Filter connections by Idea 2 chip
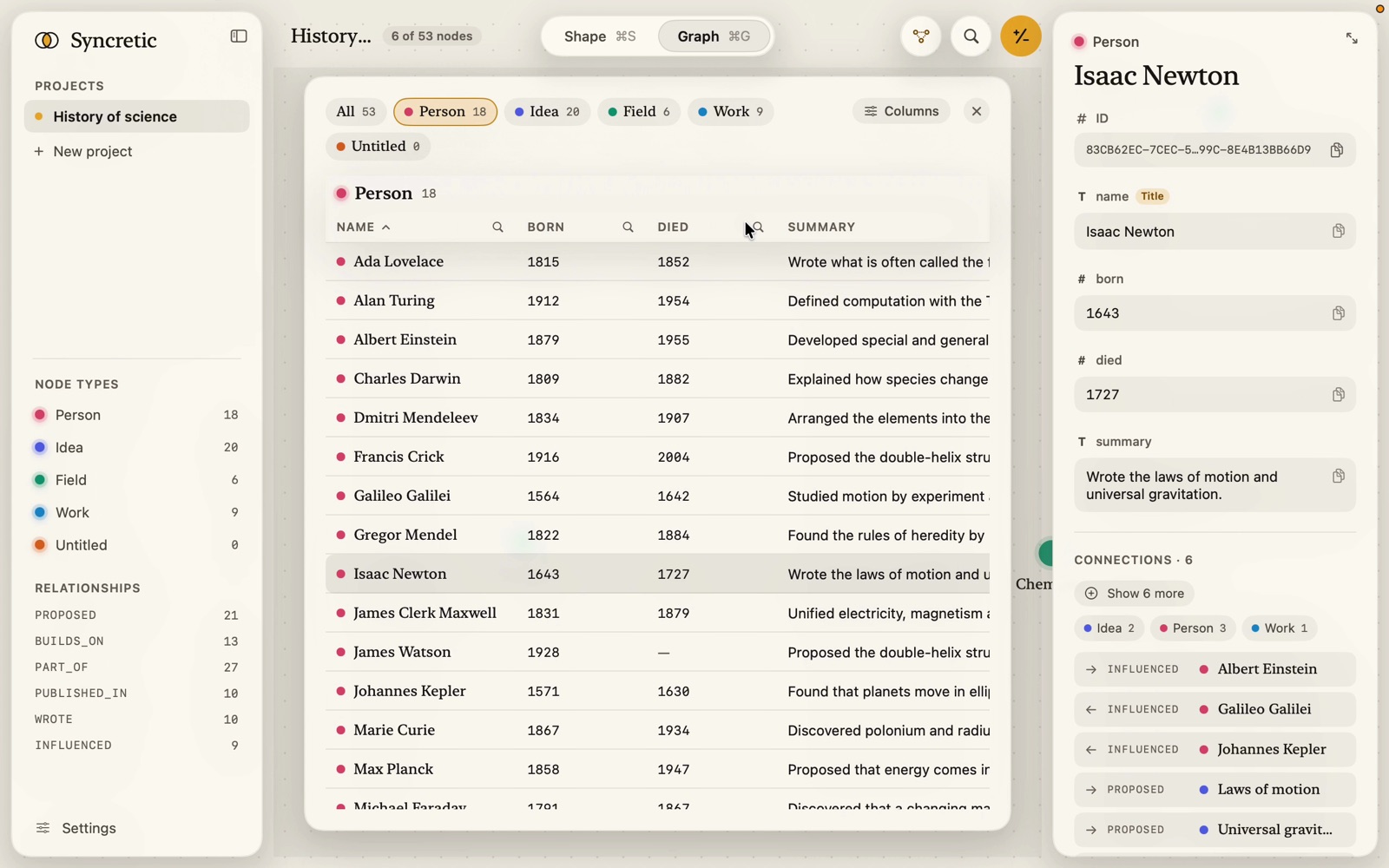 [1109, 628]
